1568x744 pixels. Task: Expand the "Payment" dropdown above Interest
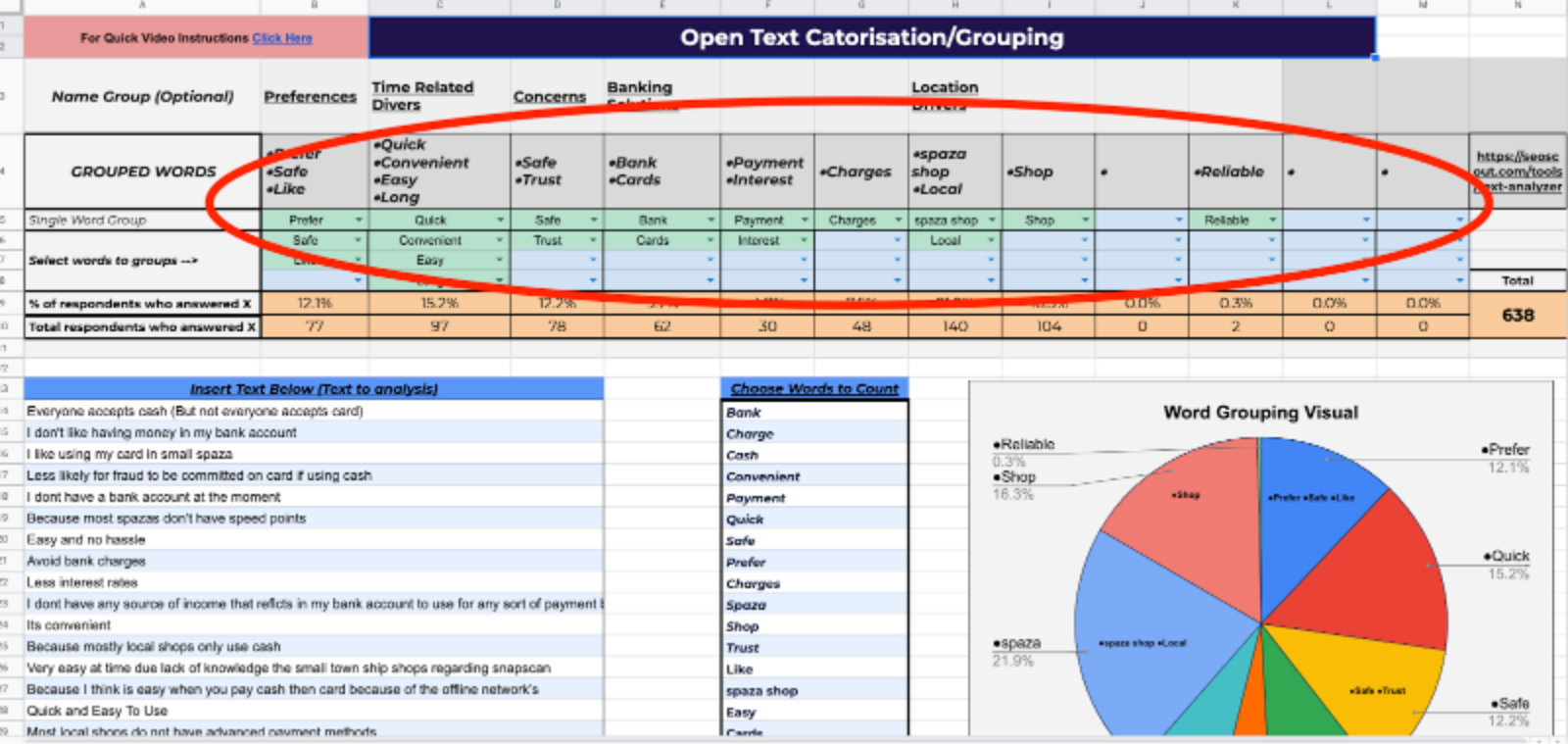pos(767,221)
